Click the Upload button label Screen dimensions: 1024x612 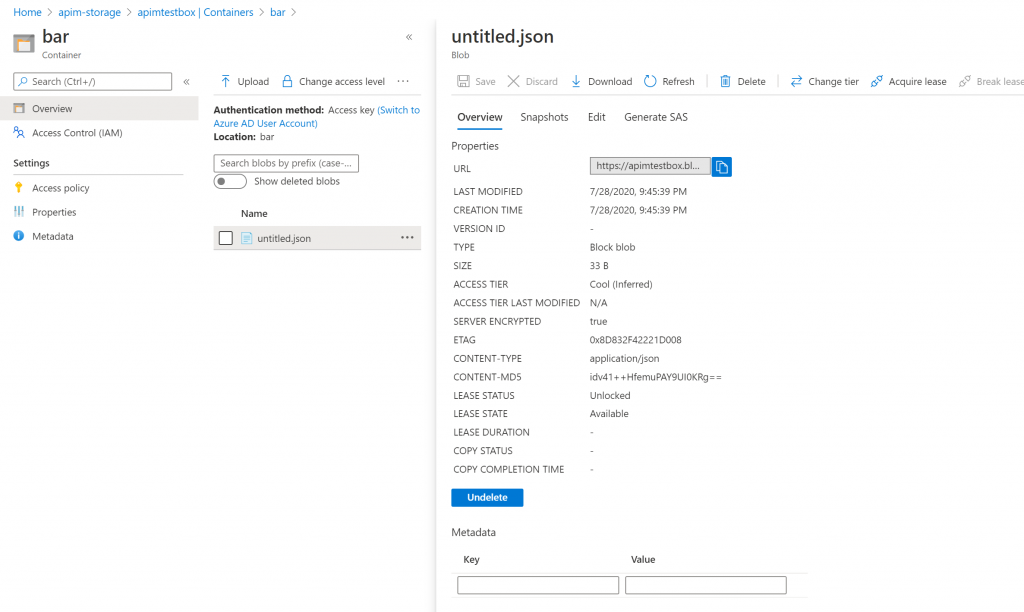pyautogui.click(x=253, y=82)
